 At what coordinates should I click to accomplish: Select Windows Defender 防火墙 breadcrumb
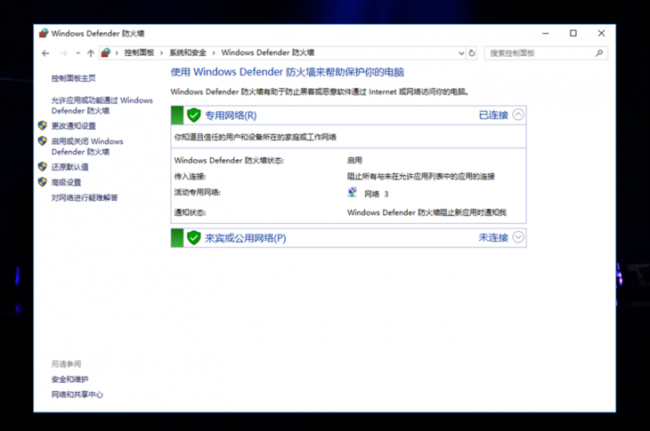[x=268, y=53]
